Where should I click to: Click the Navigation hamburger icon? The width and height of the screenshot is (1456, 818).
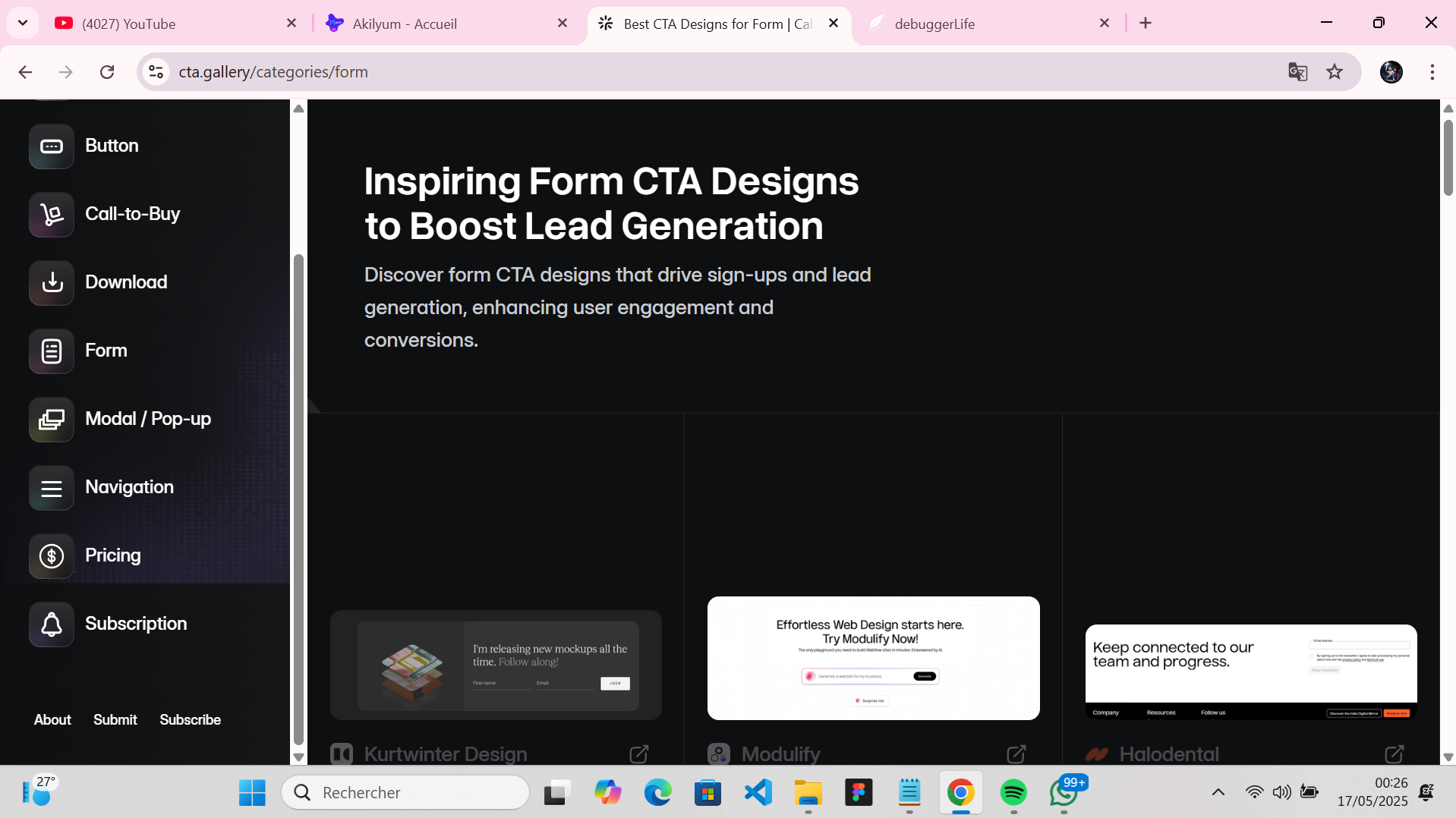click(x=52, y=488)
